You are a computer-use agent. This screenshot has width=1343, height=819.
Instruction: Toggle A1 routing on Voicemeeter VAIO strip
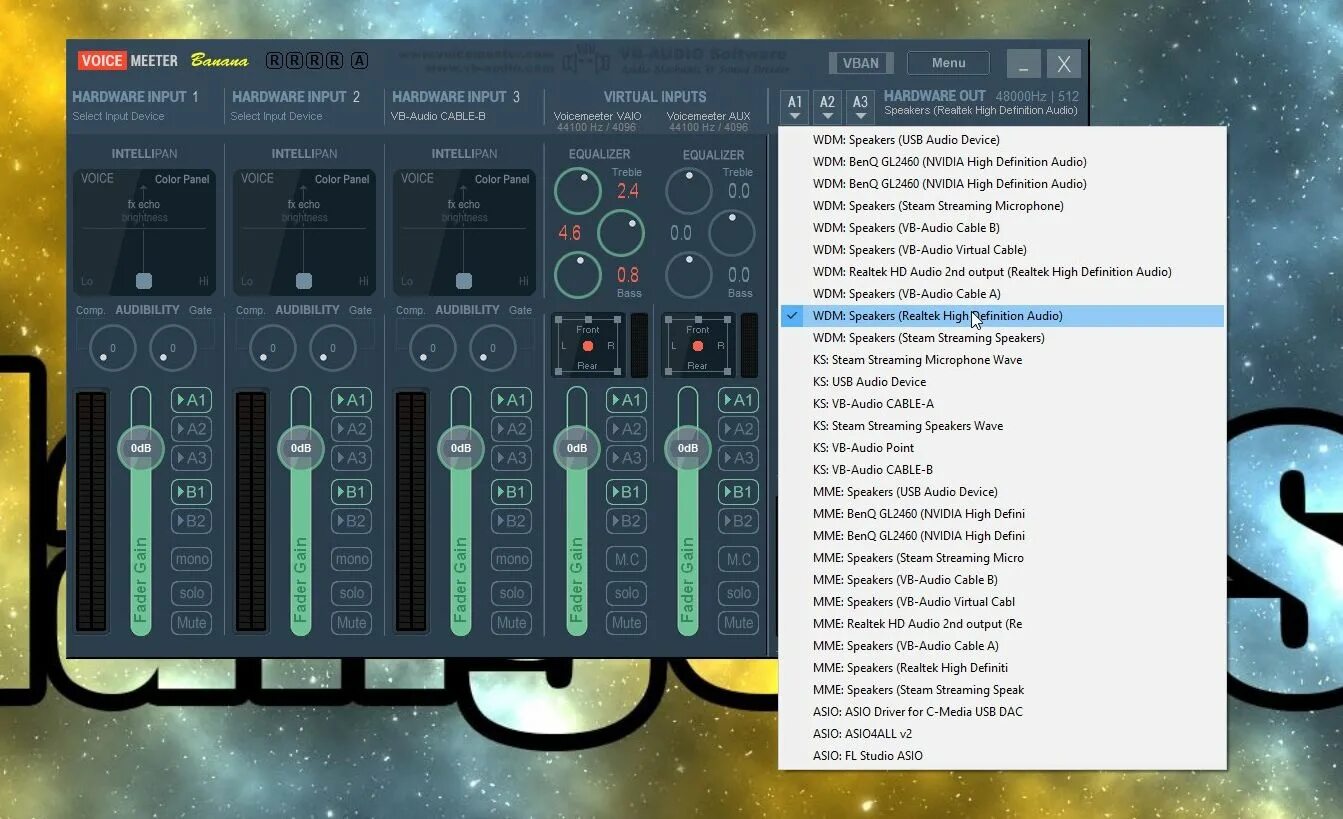[627, 400]
